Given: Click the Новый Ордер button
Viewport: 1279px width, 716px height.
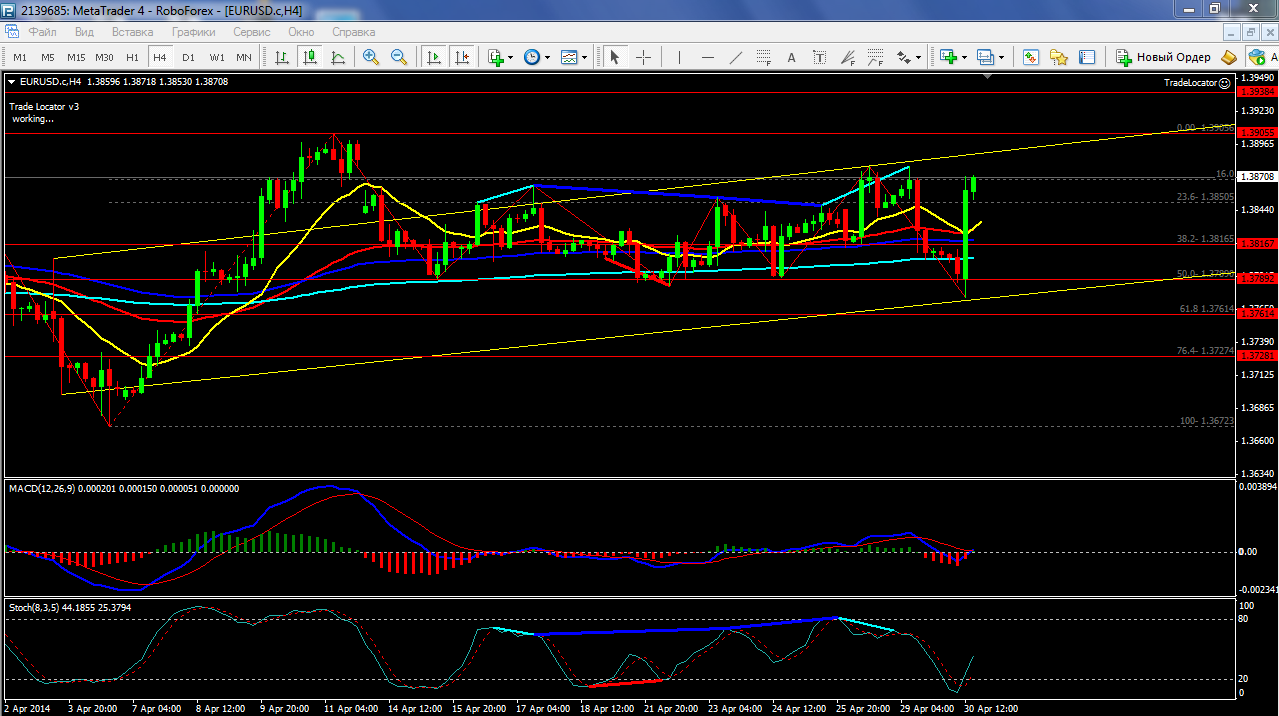Looking at the screenshot, I should point(1163,57).
